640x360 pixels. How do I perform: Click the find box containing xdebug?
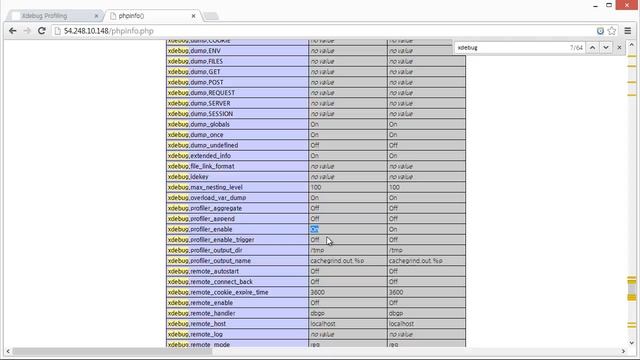coord(512,48)
